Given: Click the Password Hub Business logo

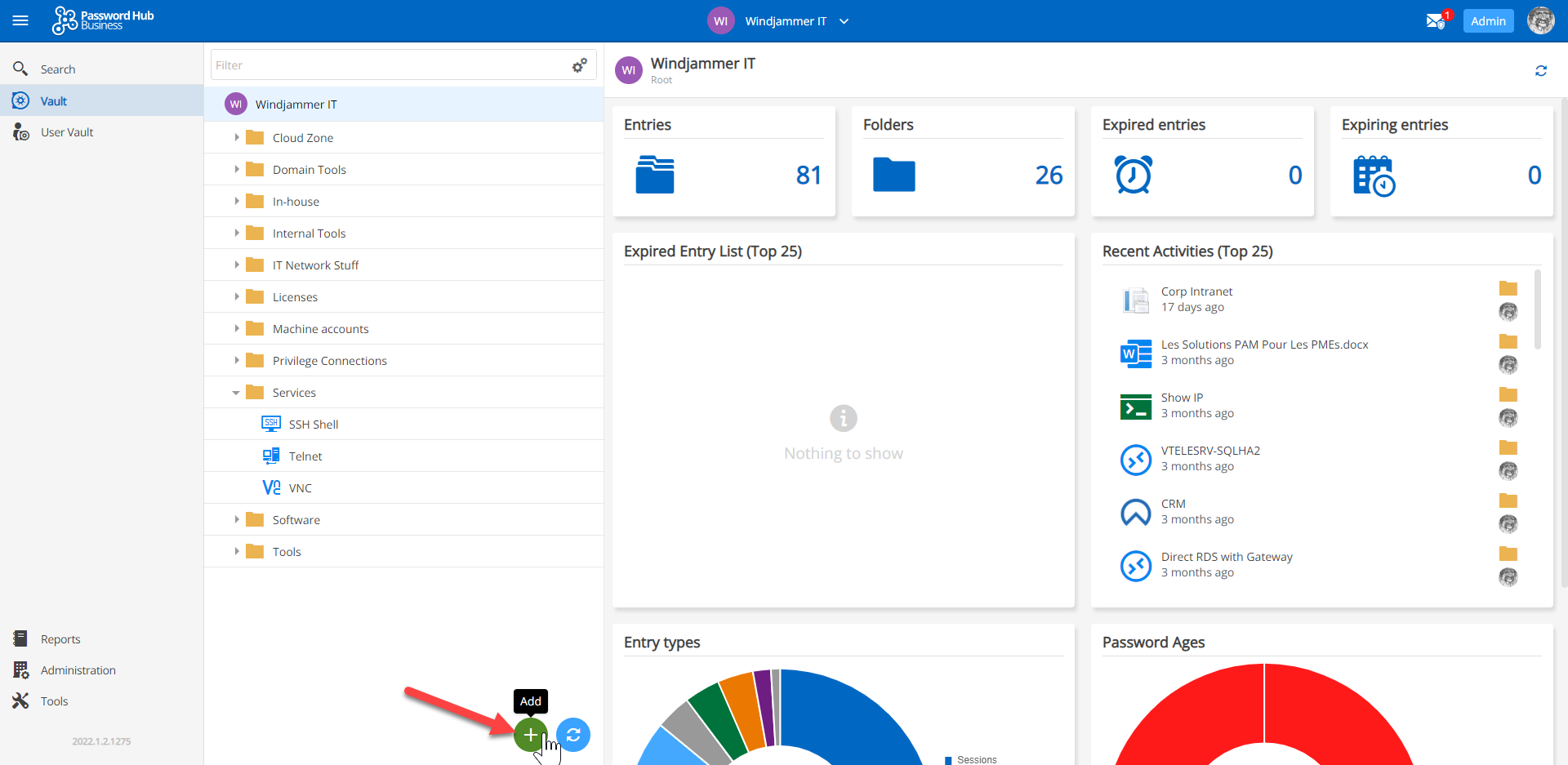Looking at the screenshot, I should click(104, 21).
